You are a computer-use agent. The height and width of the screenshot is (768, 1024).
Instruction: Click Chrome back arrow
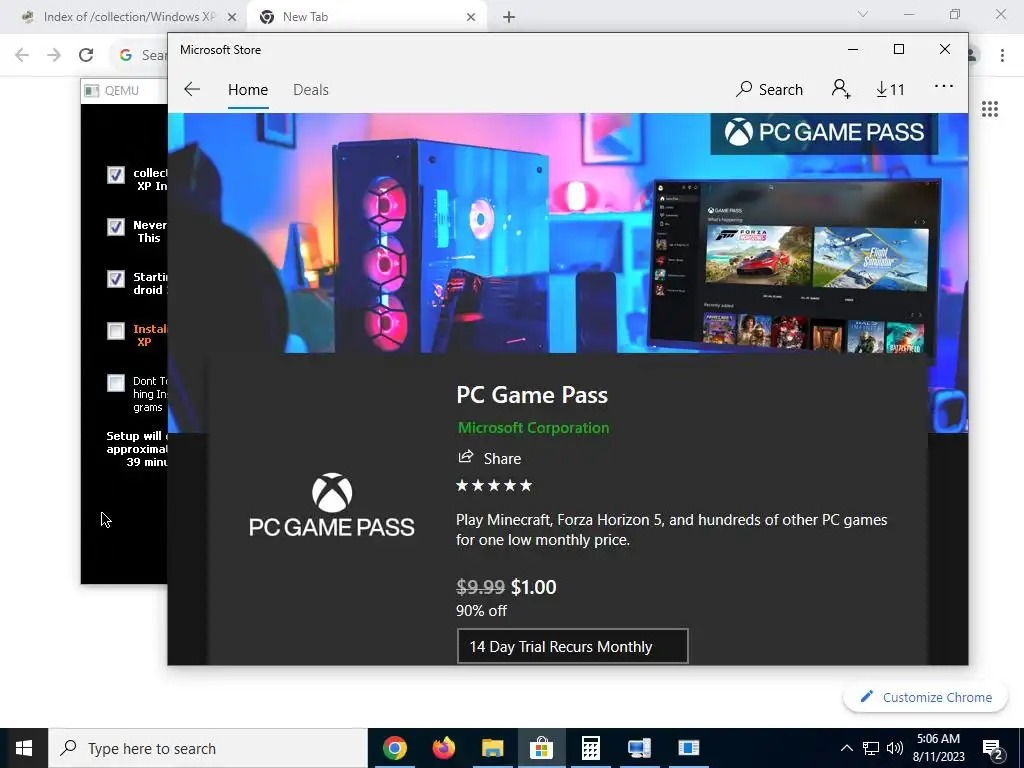tap(22, 55)
